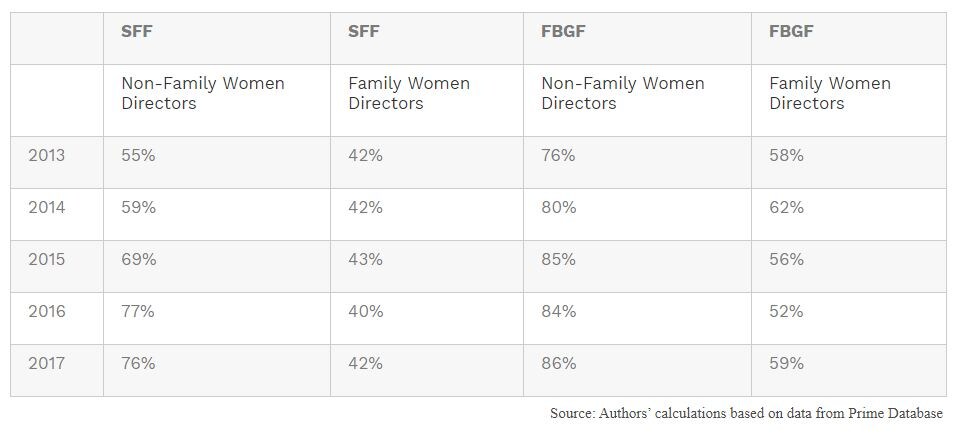Select the 85% value cell

coord(558,260)
